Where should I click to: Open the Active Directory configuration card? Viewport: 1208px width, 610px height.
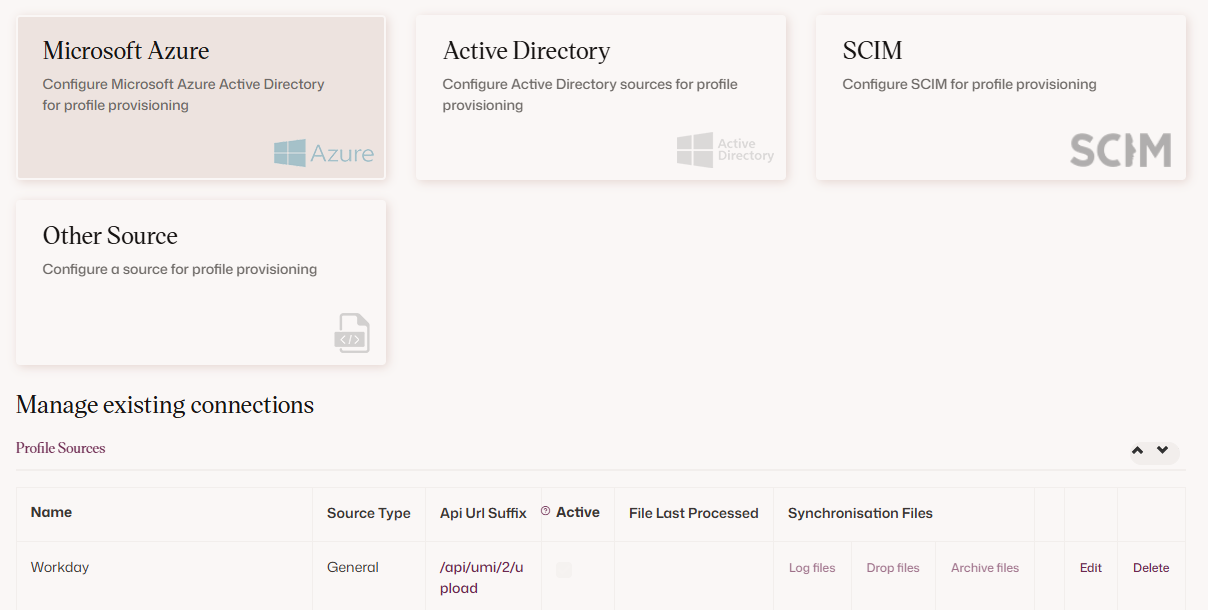601,98
